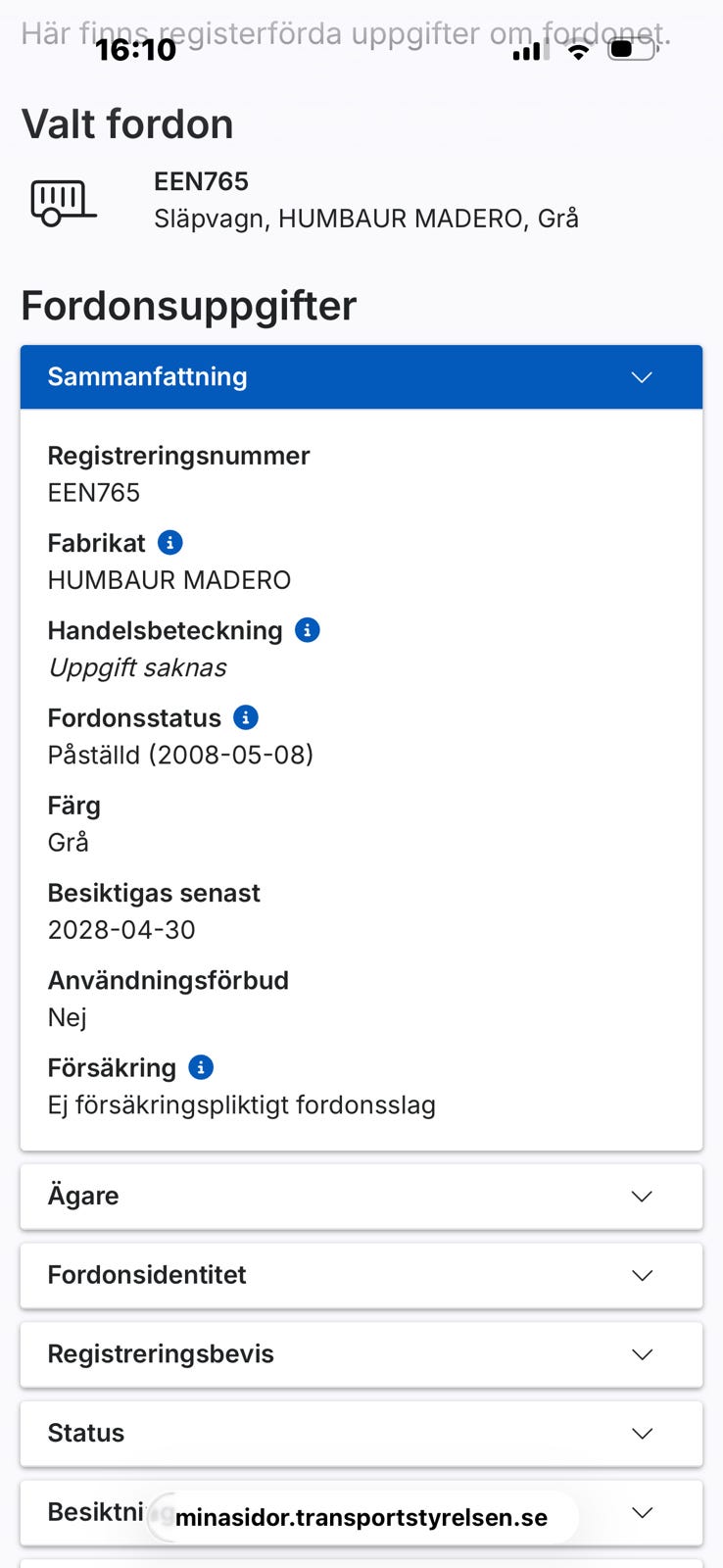
Task: Tap the Wi-Fi status icon
Action: tap(579, 51)
